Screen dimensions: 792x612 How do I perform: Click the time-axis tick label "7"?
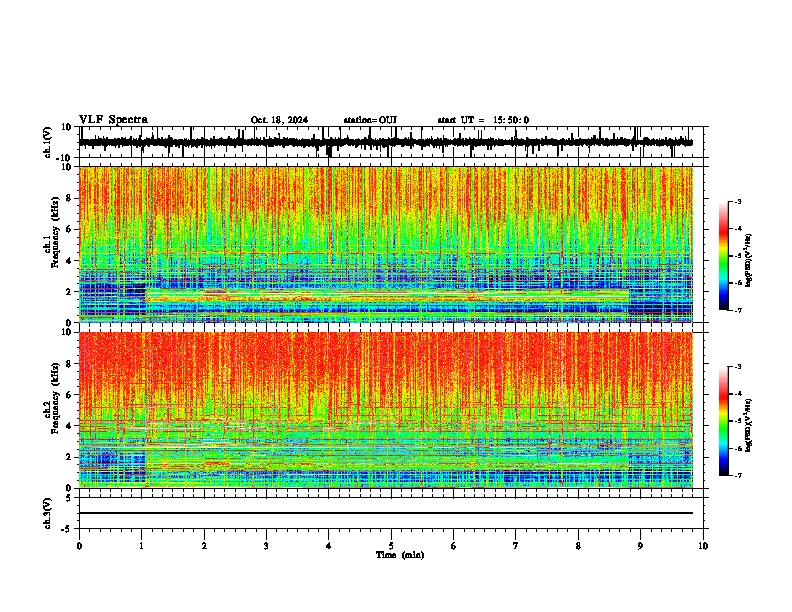point(516,546)
